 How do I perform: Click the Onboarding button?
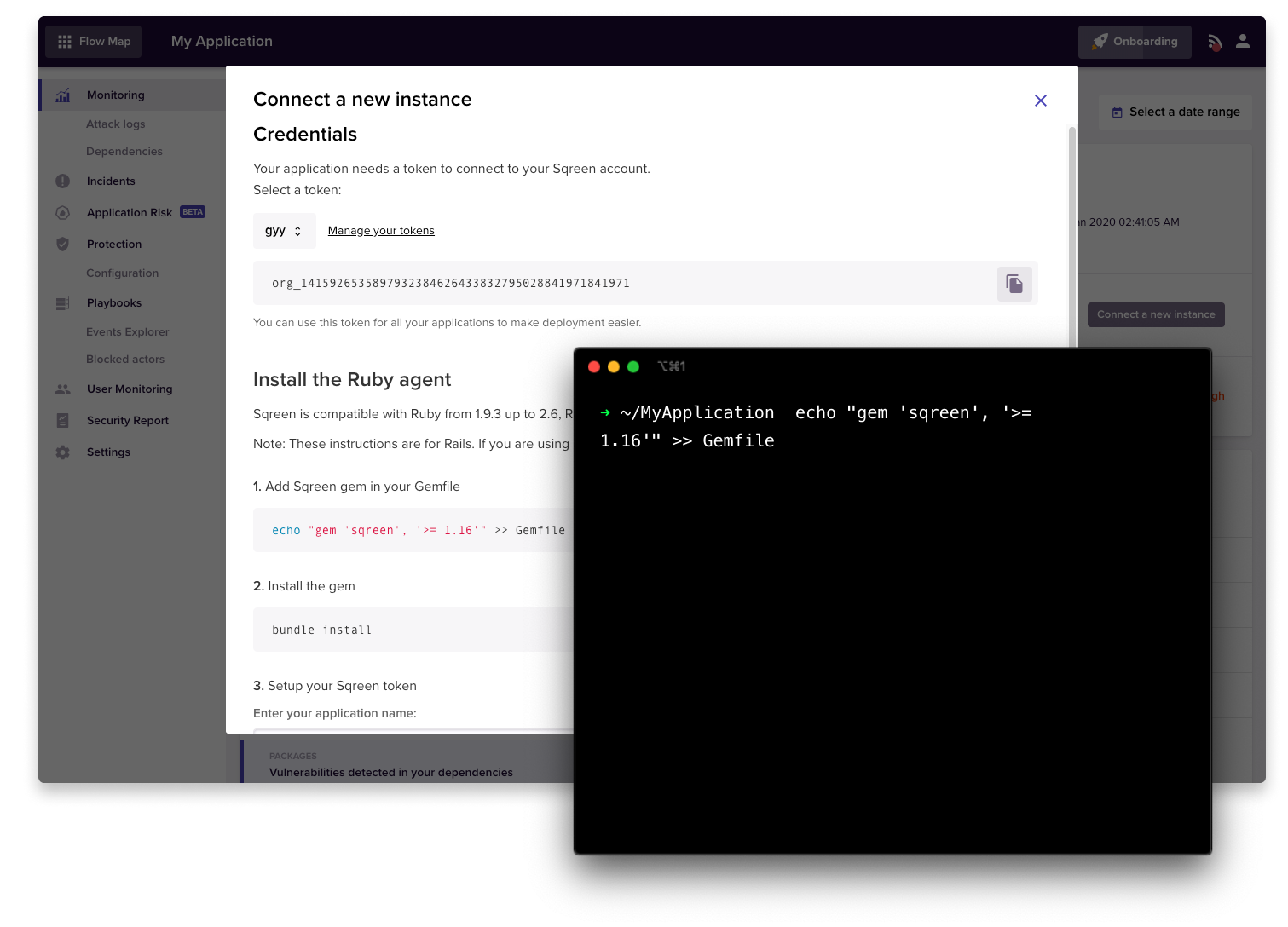point(1135,42)
